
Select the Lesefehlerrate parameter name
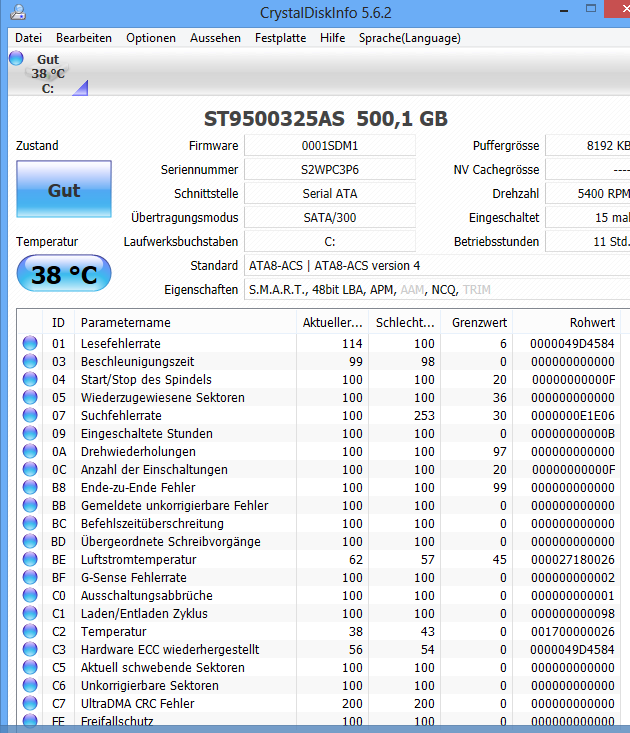tap(121, 344)
